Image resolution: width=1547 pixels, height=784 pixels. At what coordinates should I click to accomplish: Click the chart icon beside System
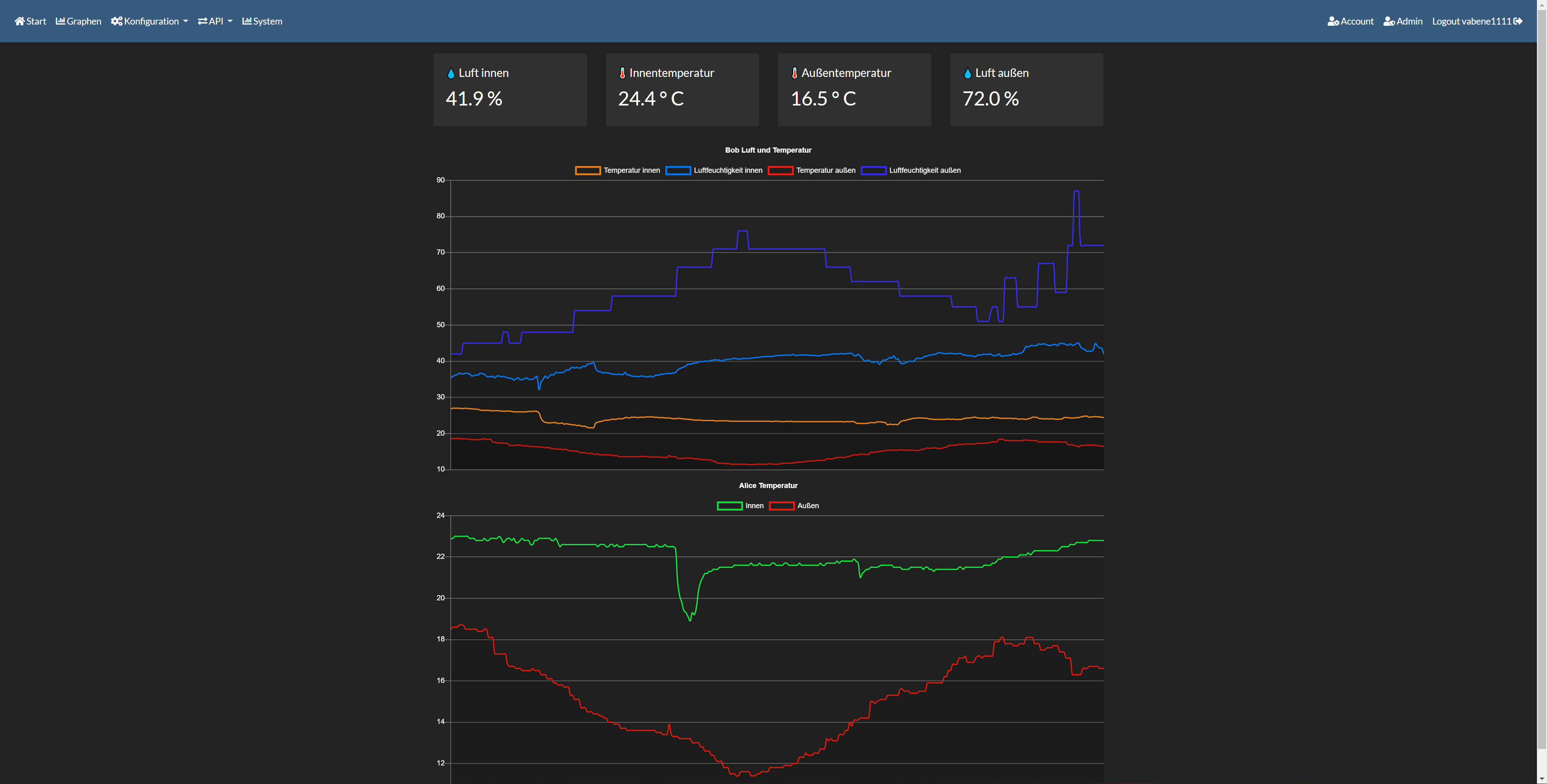coord(247,21)
